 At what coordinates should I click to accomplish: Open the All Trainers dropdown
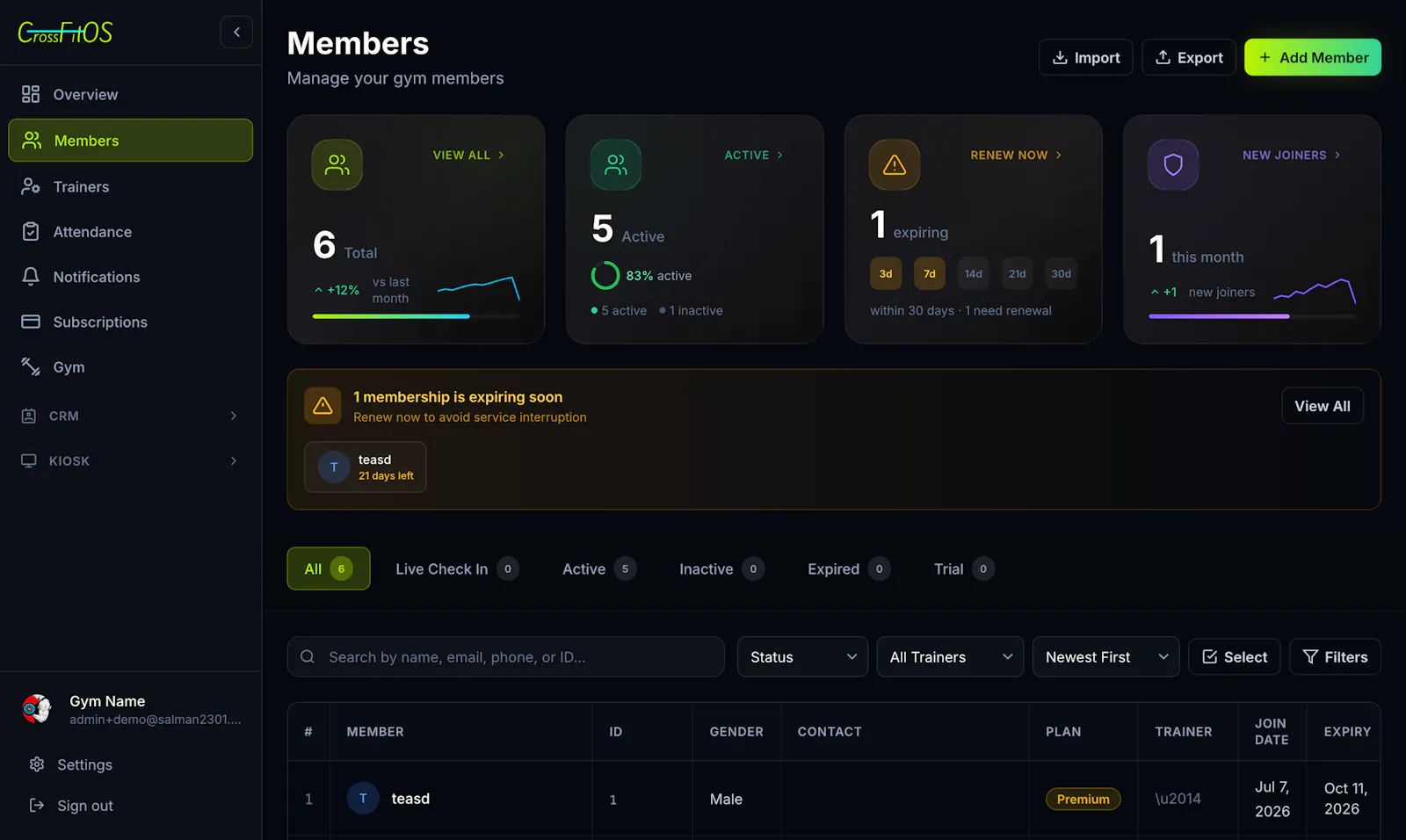pyautogui.click(x=951, y=656)
